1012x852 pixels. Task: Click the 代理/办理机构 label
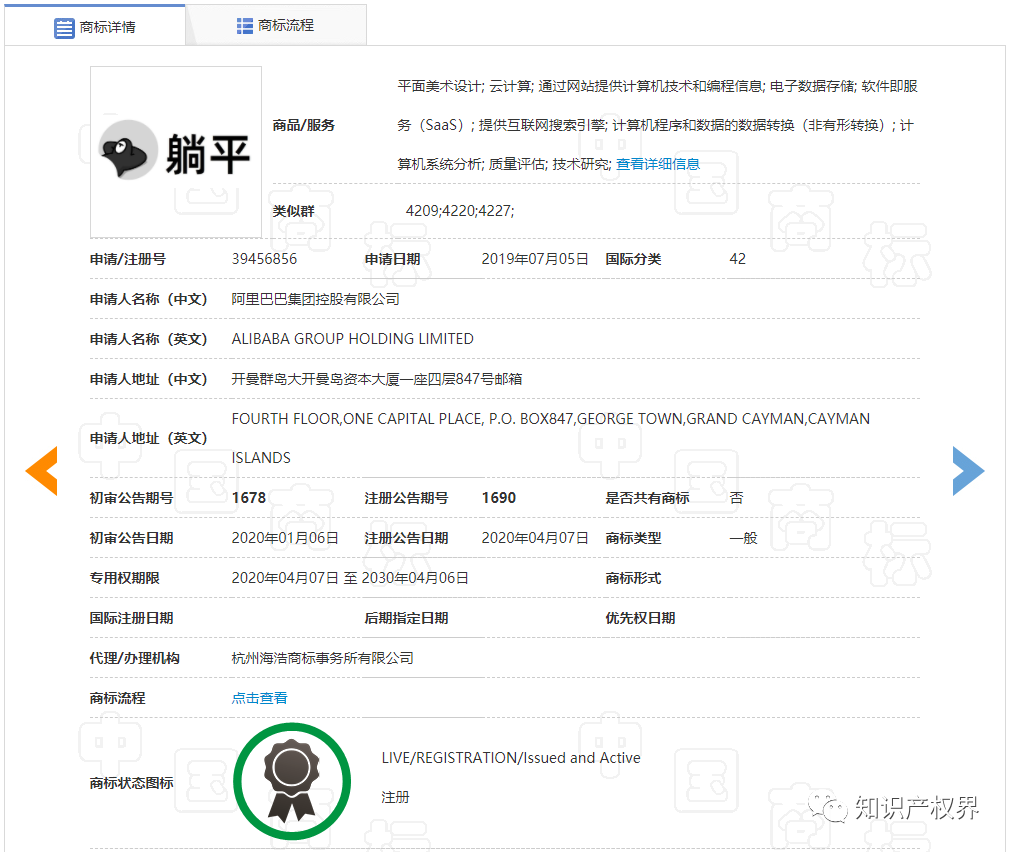point(135,658)
